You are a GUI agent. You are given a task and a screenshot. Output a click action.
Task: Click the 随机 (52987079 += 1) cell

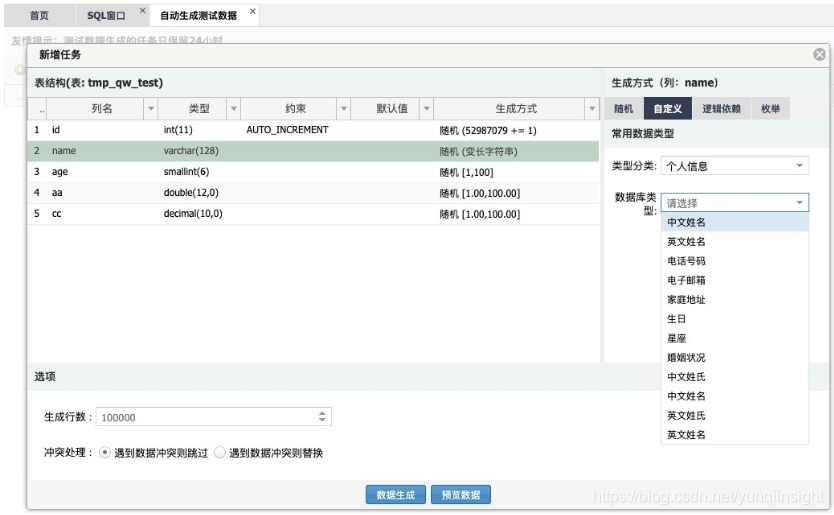coord(488,130)
